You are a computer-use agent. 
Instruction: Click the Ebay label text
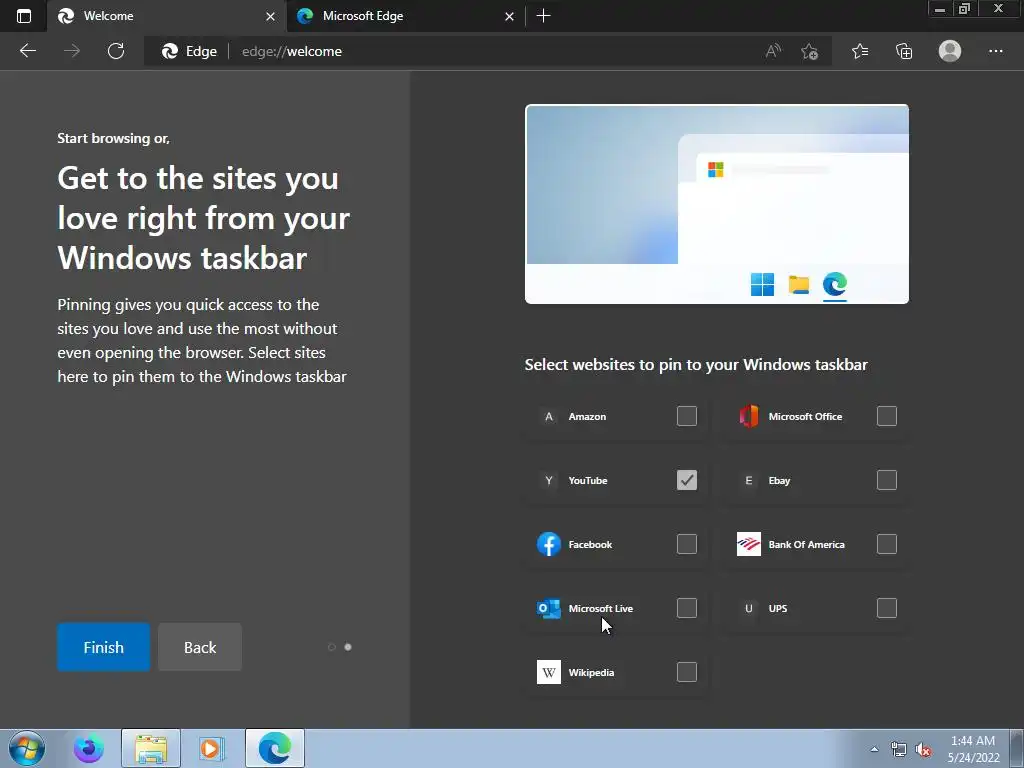(779, 480)
